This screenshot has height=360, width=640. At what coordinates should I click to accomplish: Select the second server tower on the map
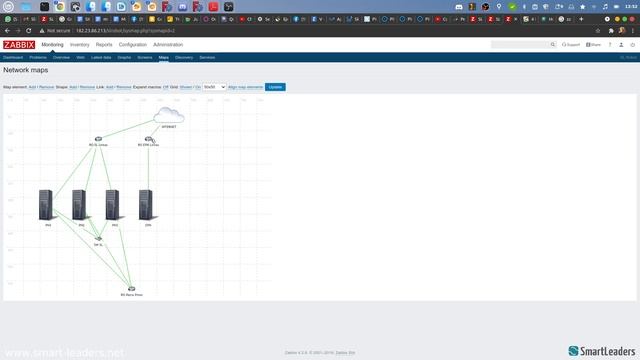tap(80, 205)
